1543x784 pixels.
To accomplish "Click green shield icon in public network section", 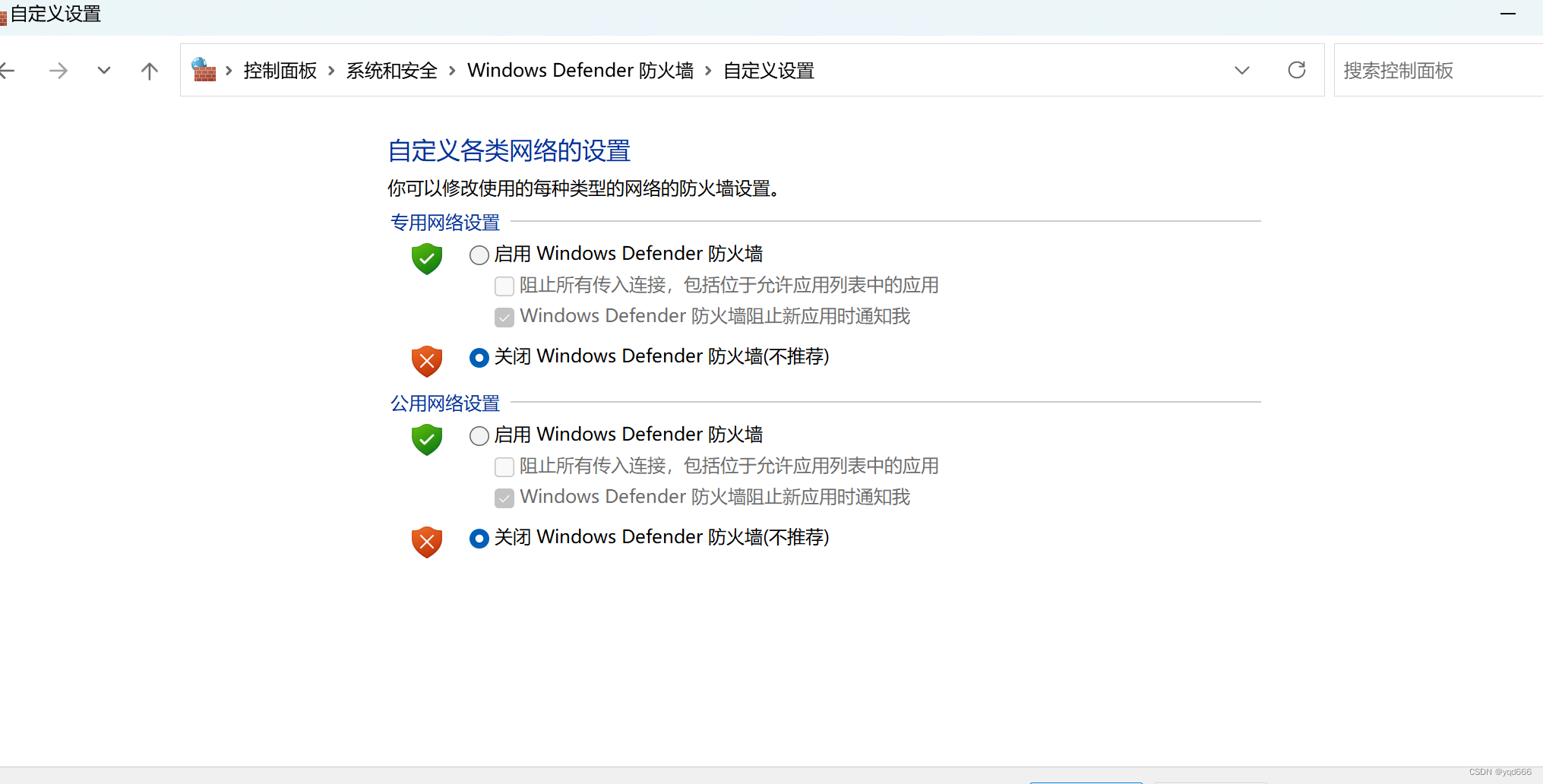I will coord(427,439).
